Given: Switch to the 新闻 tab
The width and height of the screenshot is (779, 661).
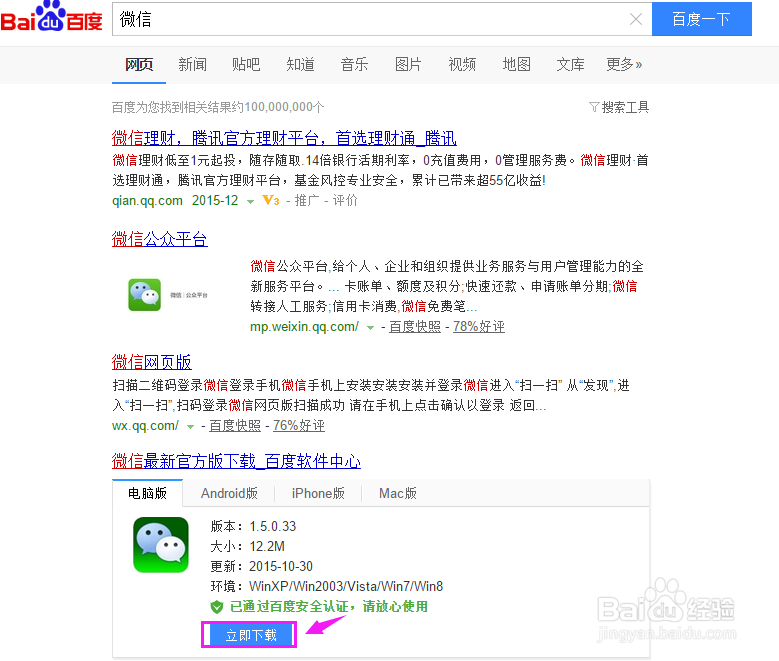Looking at the screenshot, I should [192, 65].
